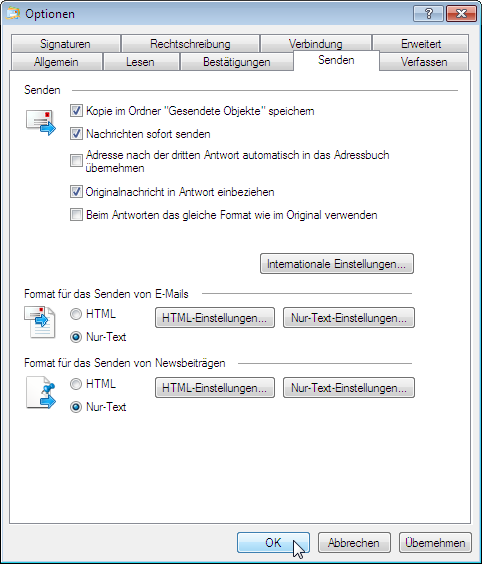Select the Senden tab
The image size is (482, 564).
336,60
